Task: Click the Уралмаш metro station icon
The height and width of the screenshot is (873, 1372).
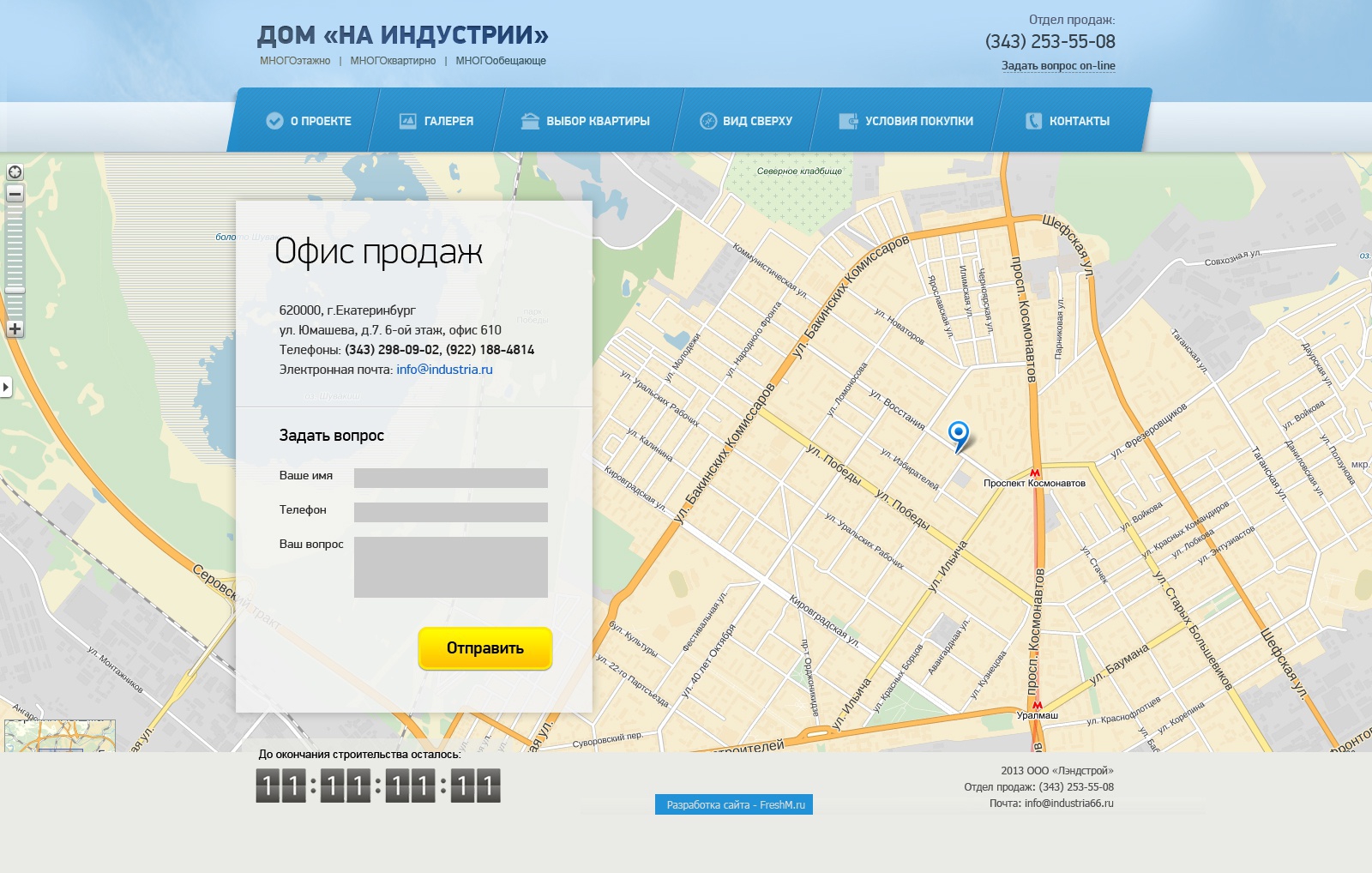Action: point(1038,705)
